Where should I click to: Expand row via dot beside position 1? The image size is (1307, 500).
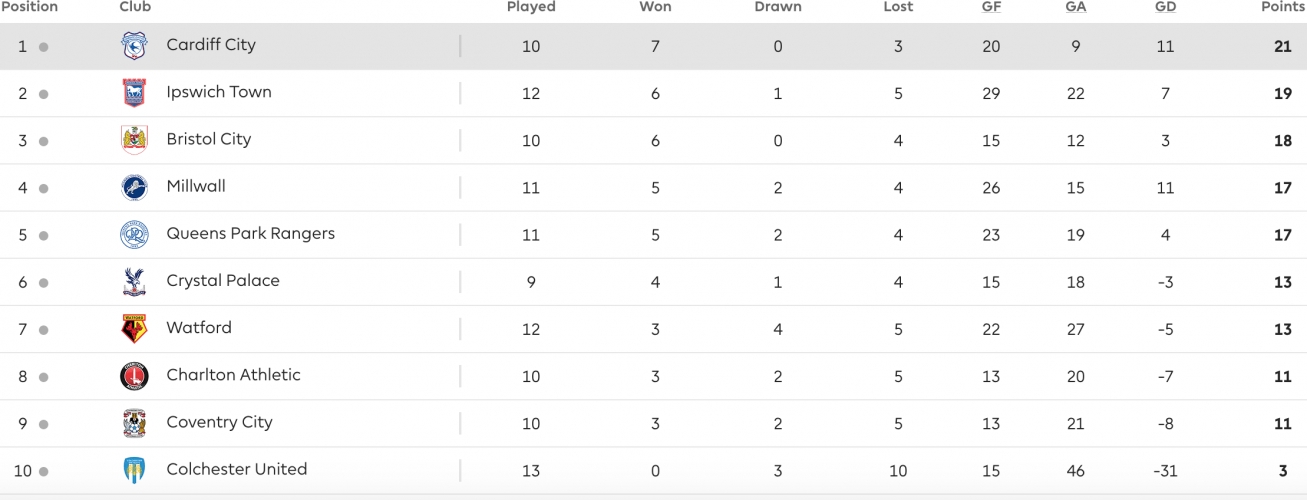(x=44, y=47)
